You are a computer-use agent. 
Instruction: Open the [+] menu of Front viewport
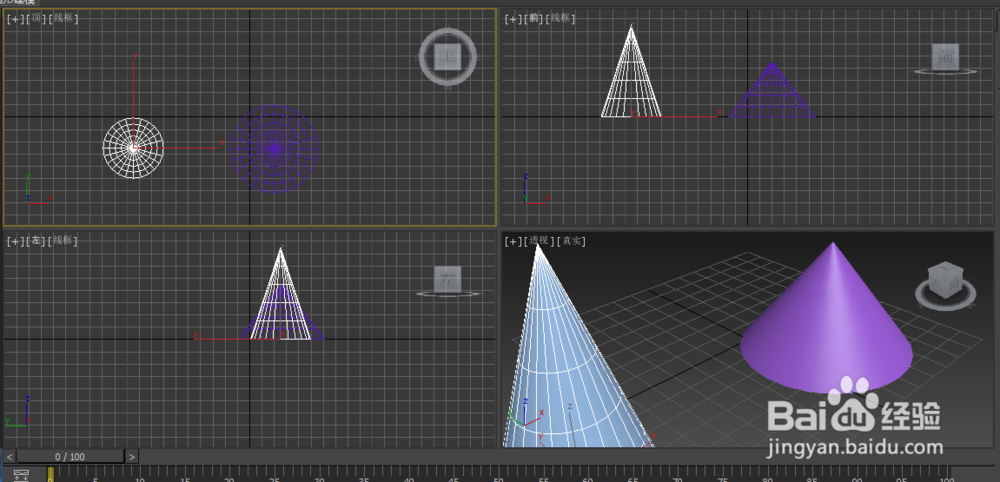[513, 19]
